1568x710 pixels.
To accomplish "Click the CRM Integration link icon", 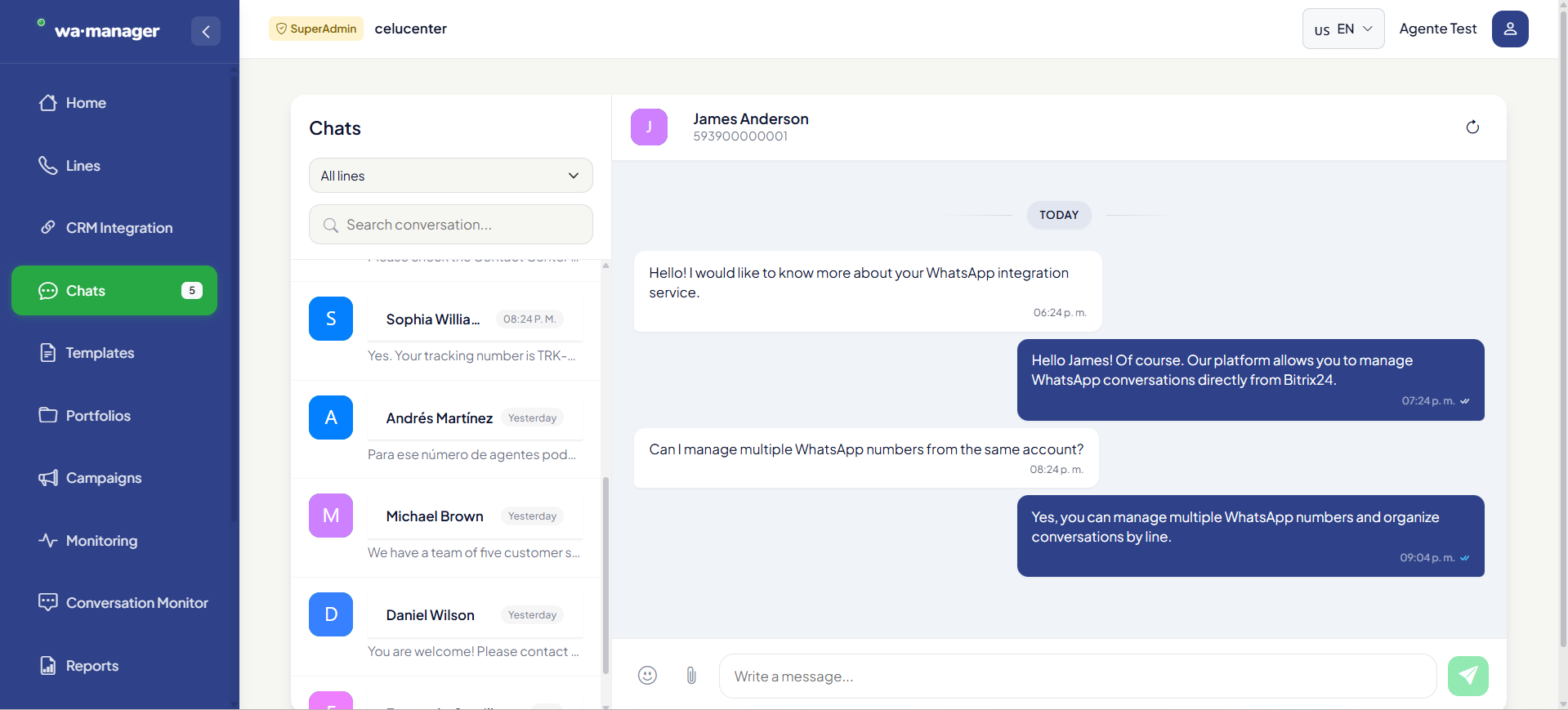I will (48, 228).
